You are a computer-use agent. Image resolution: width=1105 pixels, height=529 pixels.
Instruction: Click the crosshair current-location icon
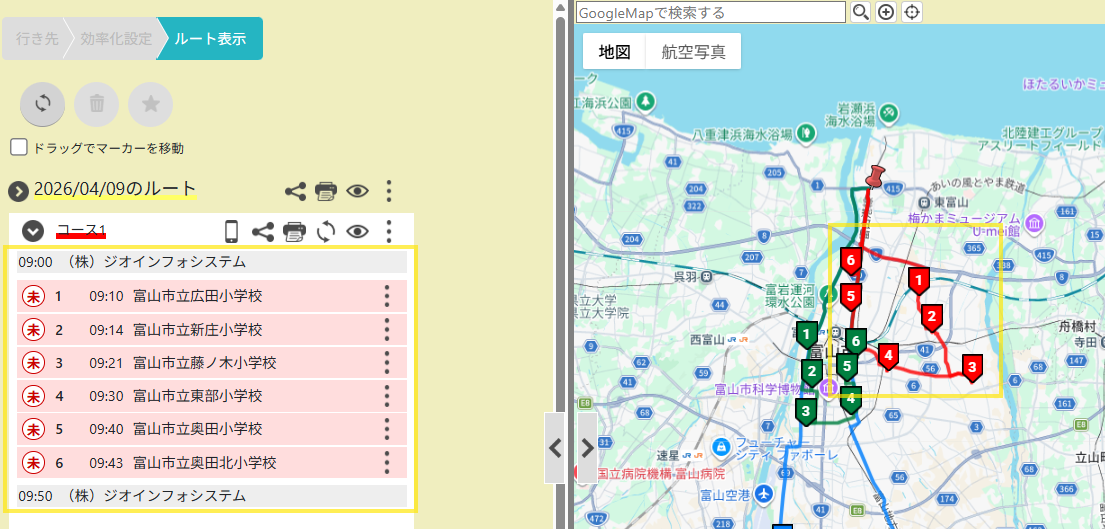(912, 12)
